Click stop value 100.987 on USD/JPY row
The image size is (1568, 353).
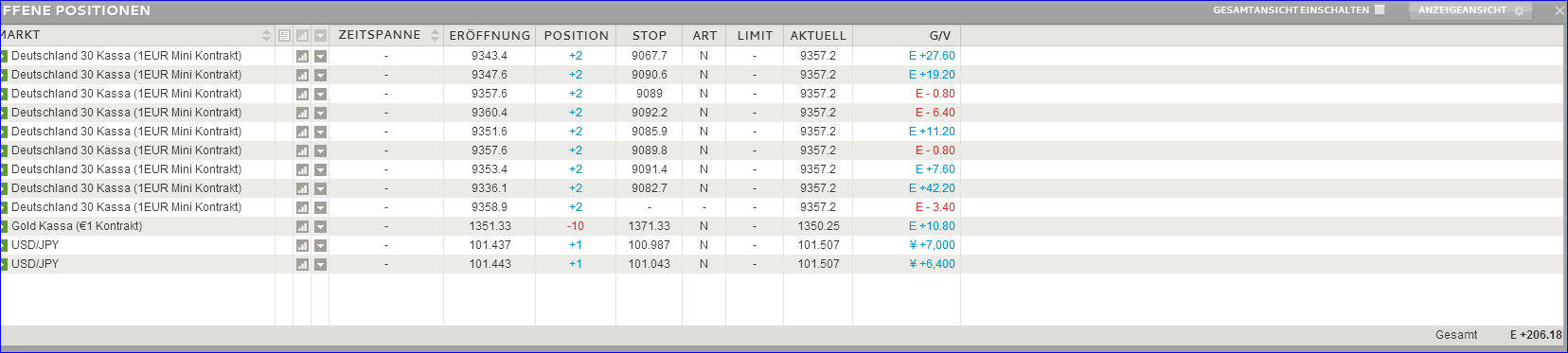(x=650, y=245)
